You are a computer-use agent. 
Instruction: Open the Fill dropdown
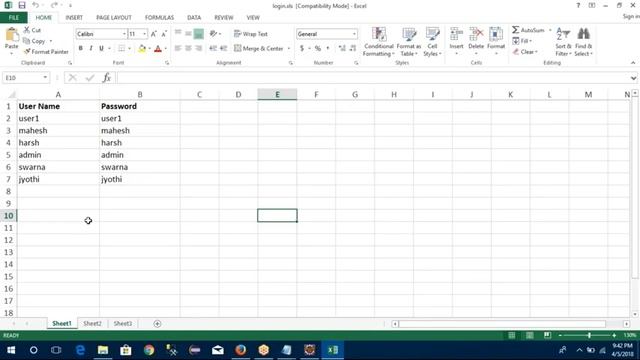pos(521,41)
